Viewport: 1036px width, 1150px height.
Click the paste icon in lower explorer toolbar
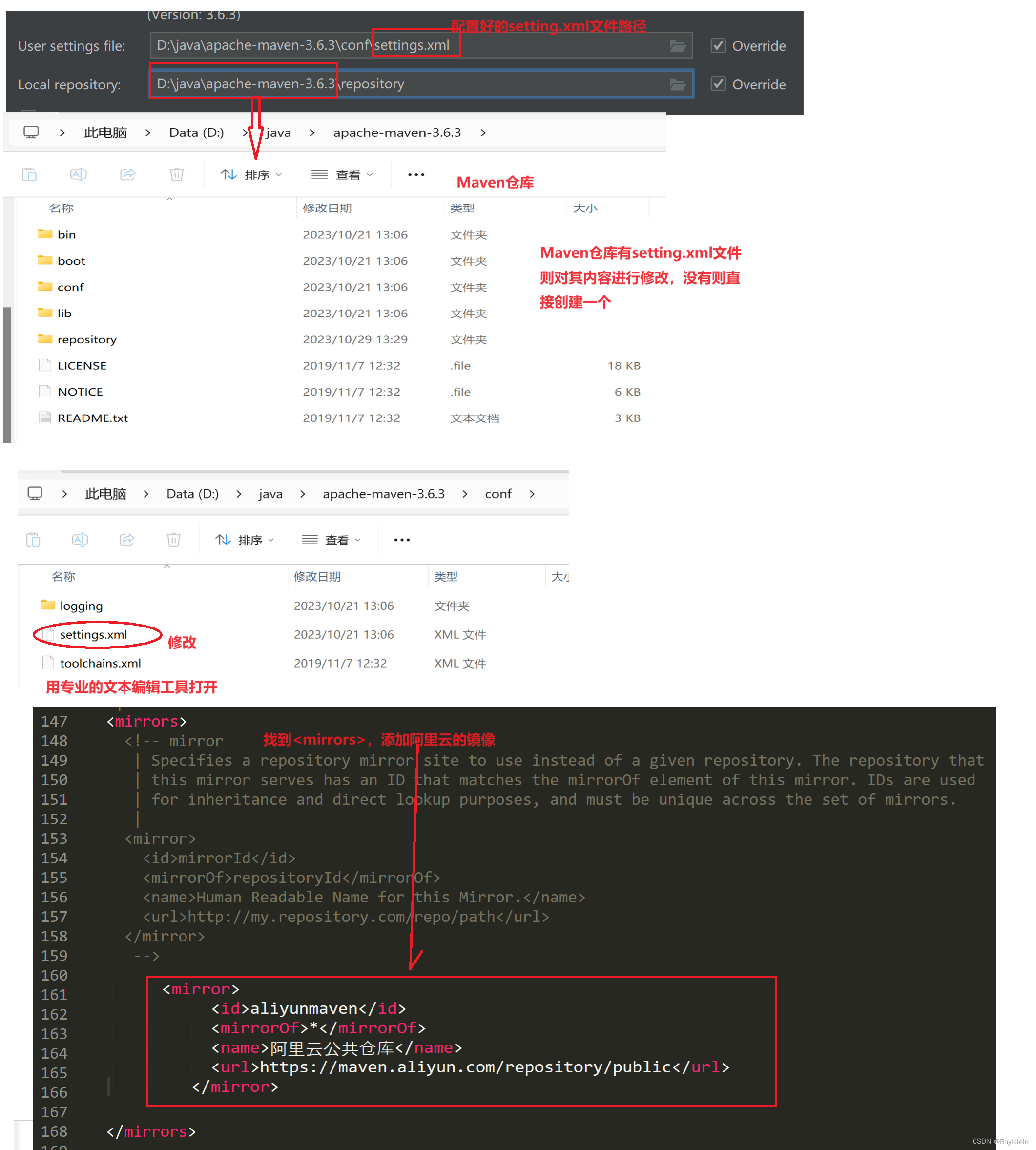point(34,539)
